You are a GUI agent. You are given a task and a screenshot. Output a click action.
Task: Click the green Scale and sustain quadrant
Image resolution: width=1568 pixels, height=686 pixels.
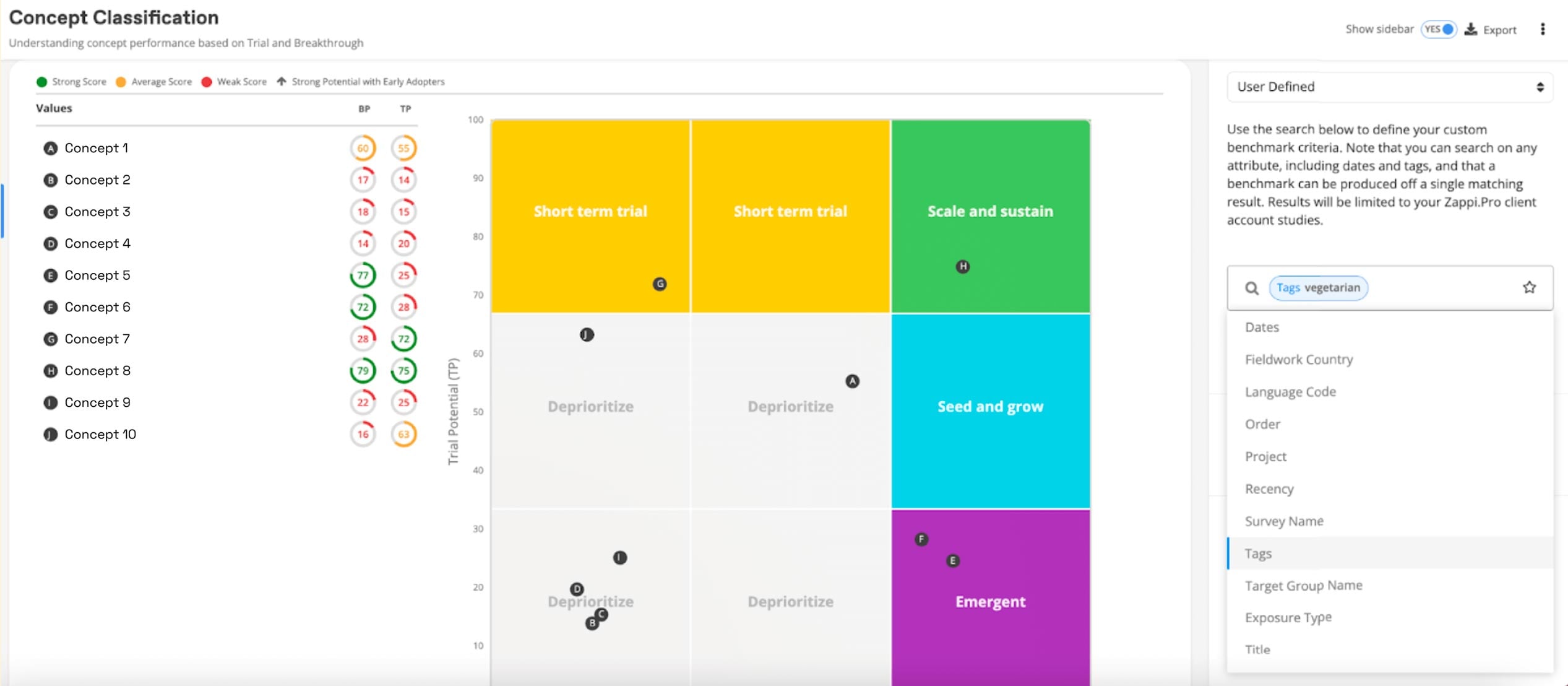tap(990, 216)
